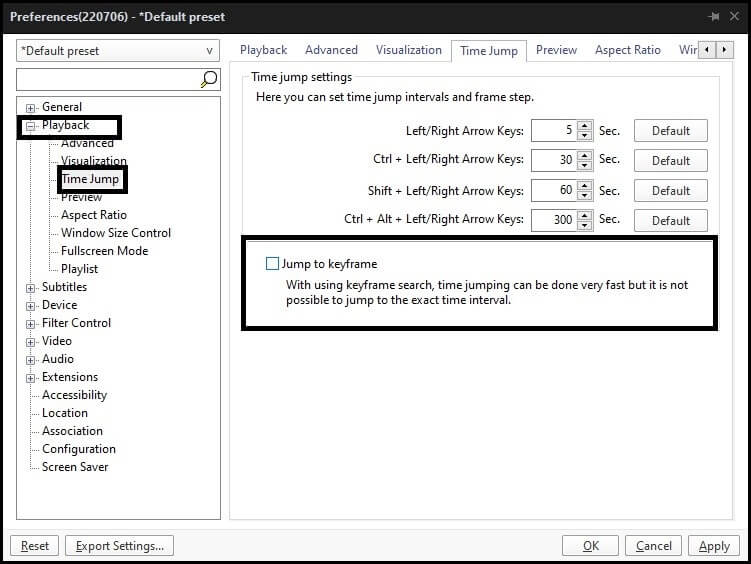Confirm with the OK button
This screenshot has width=751, height=564.
591,546
